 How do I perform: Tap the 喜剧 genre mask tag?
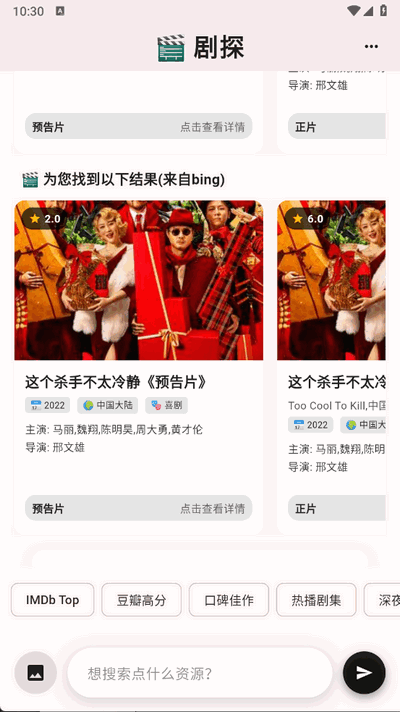coord(167,405)
